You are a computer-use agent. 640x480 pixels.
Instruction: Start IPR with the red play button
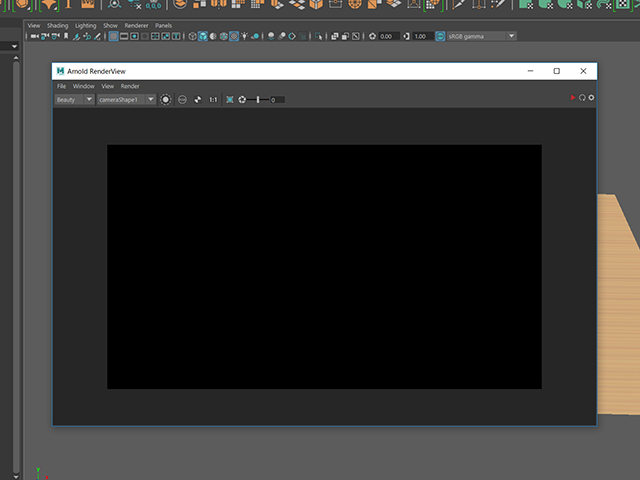(x=573, y=98)
